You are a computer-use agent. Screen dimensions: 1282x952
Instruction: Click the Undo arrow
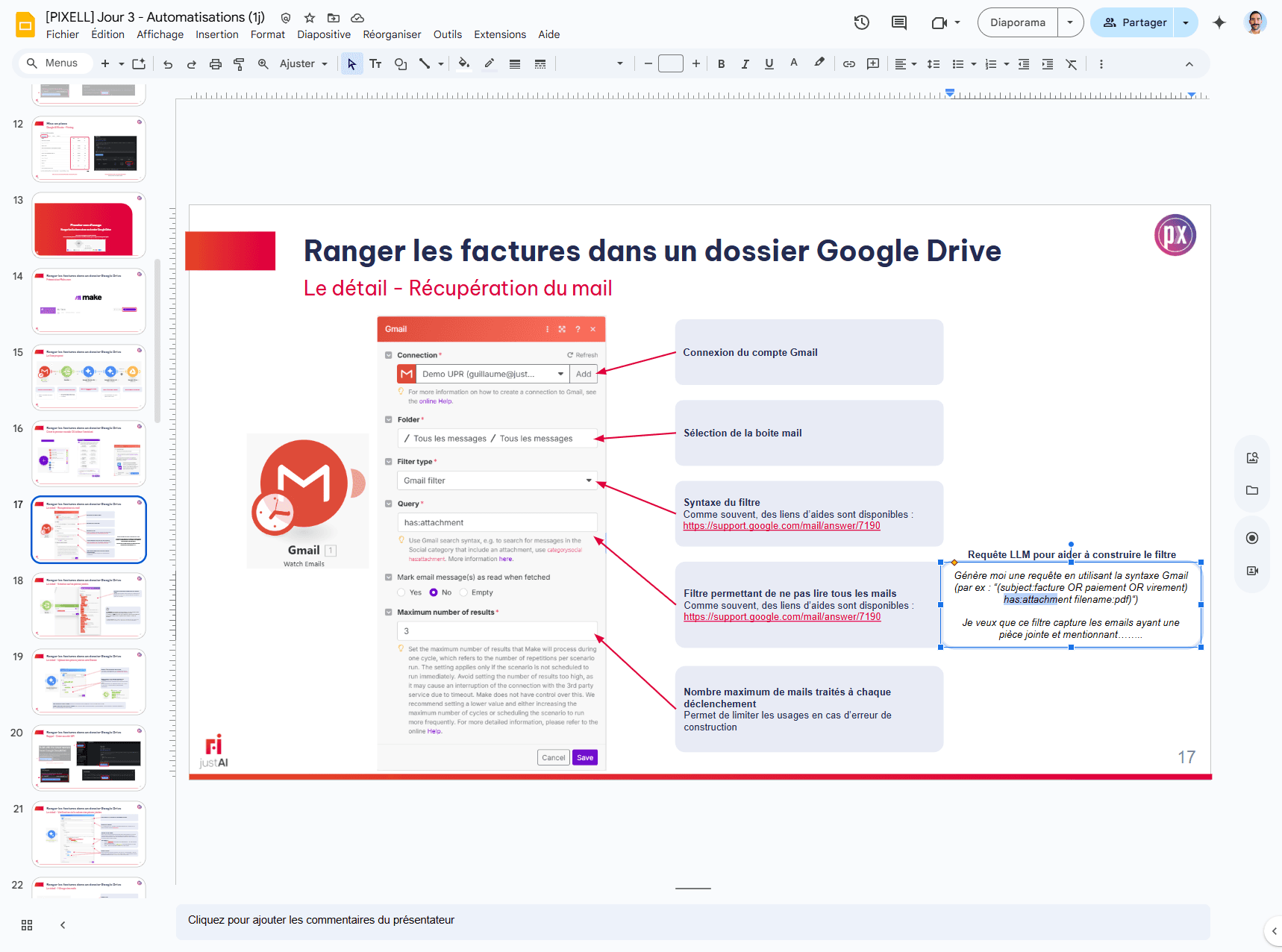pyautogui.click(x=168, y=64)
